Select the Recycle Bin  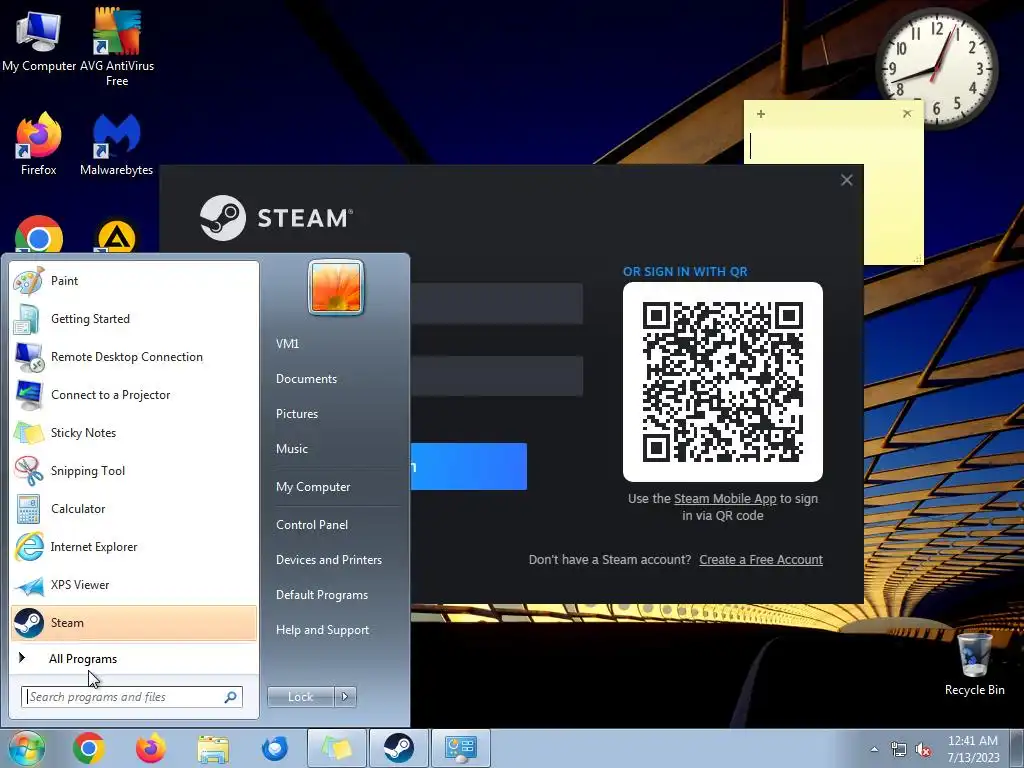click(x=974, y=664)
